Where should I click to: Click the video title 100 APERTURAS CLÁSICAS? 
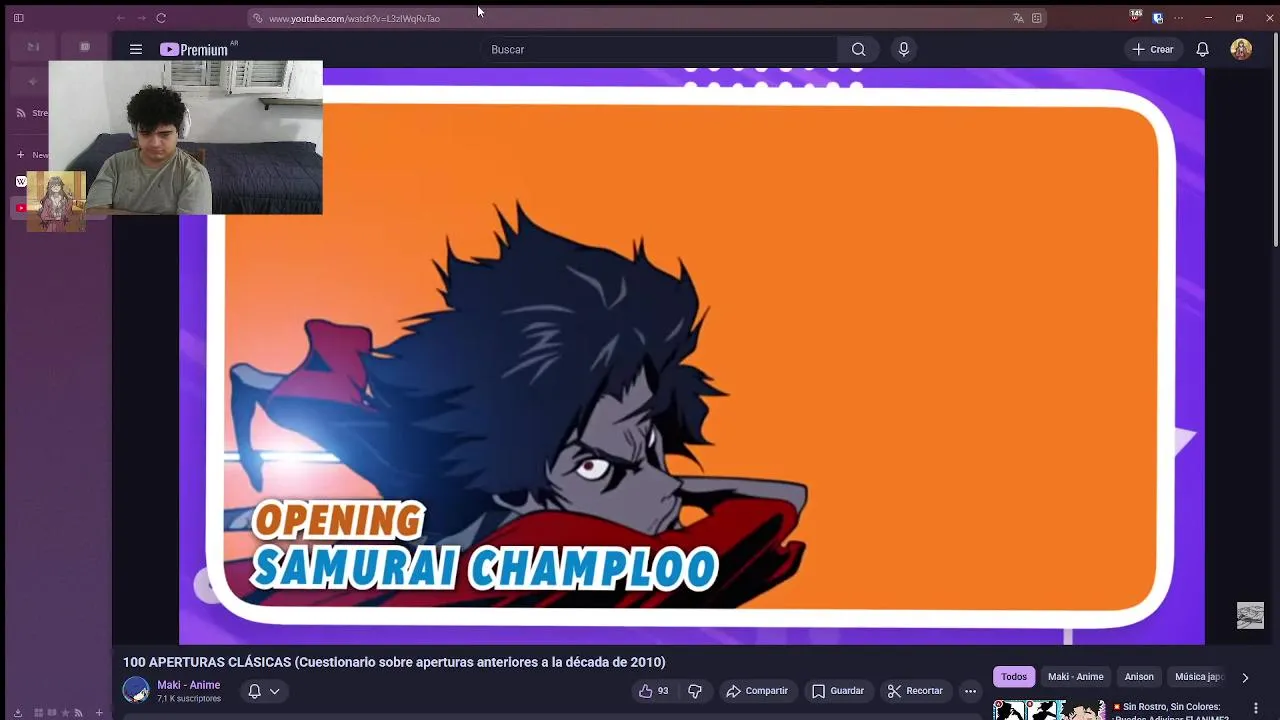click(x=394, y=662)
